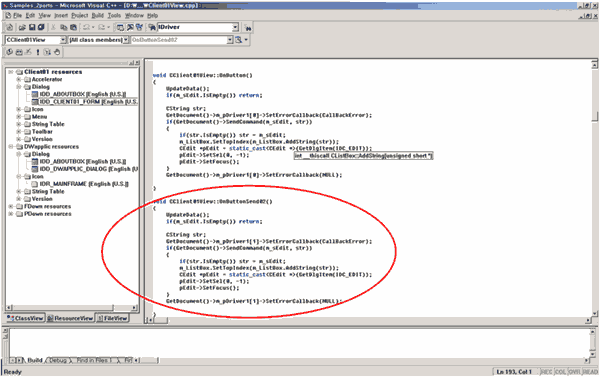Click inside the IDriver find text field
600x377 pixels.
pyautogui.click(x=195, y=27)
